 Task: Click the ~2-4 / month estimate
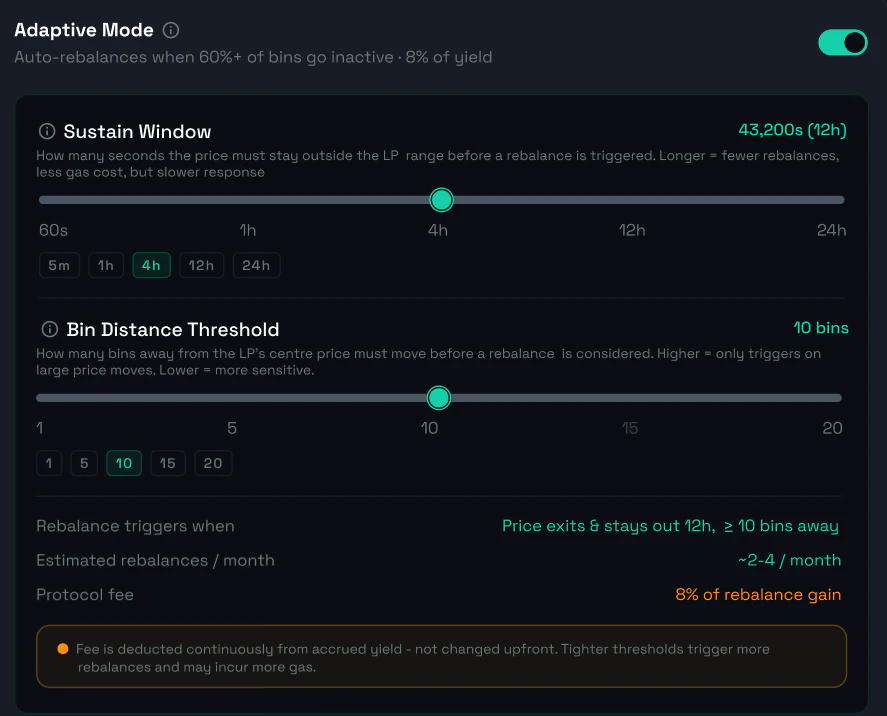[x=789, y=560]
